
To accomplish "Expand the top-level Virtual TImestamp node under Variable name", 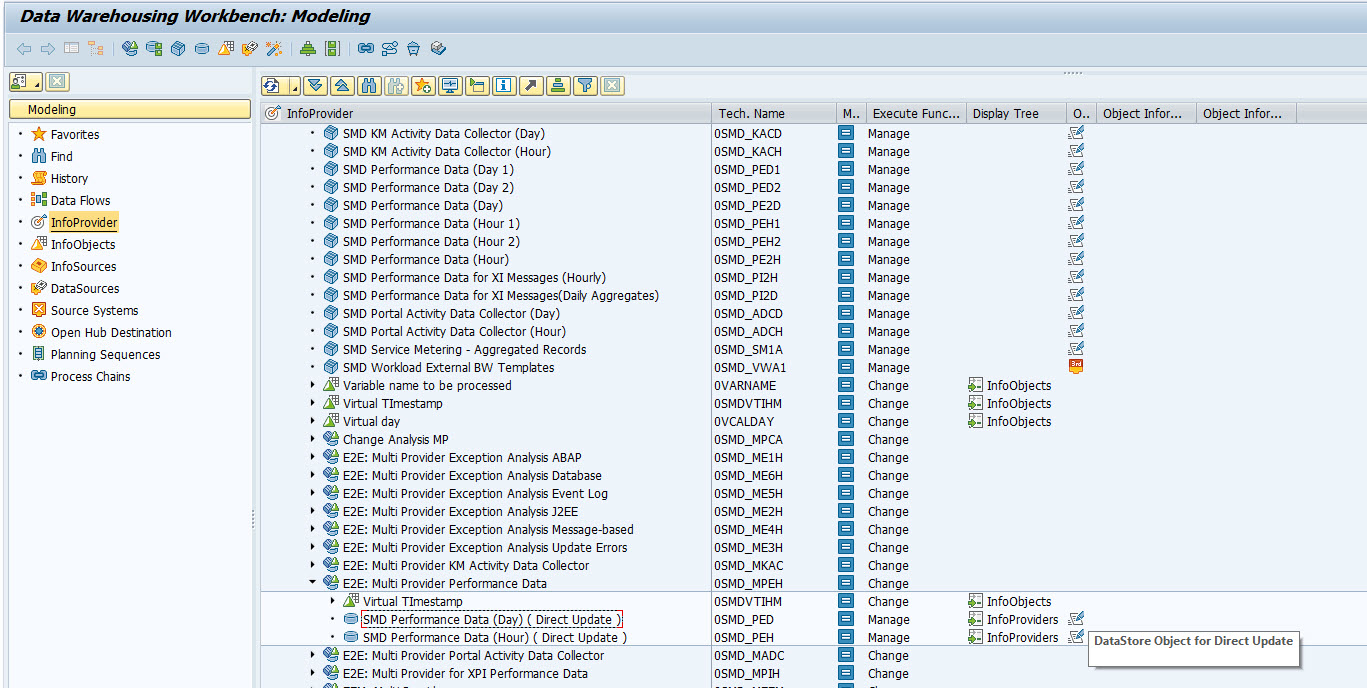I will coord(312,403).
